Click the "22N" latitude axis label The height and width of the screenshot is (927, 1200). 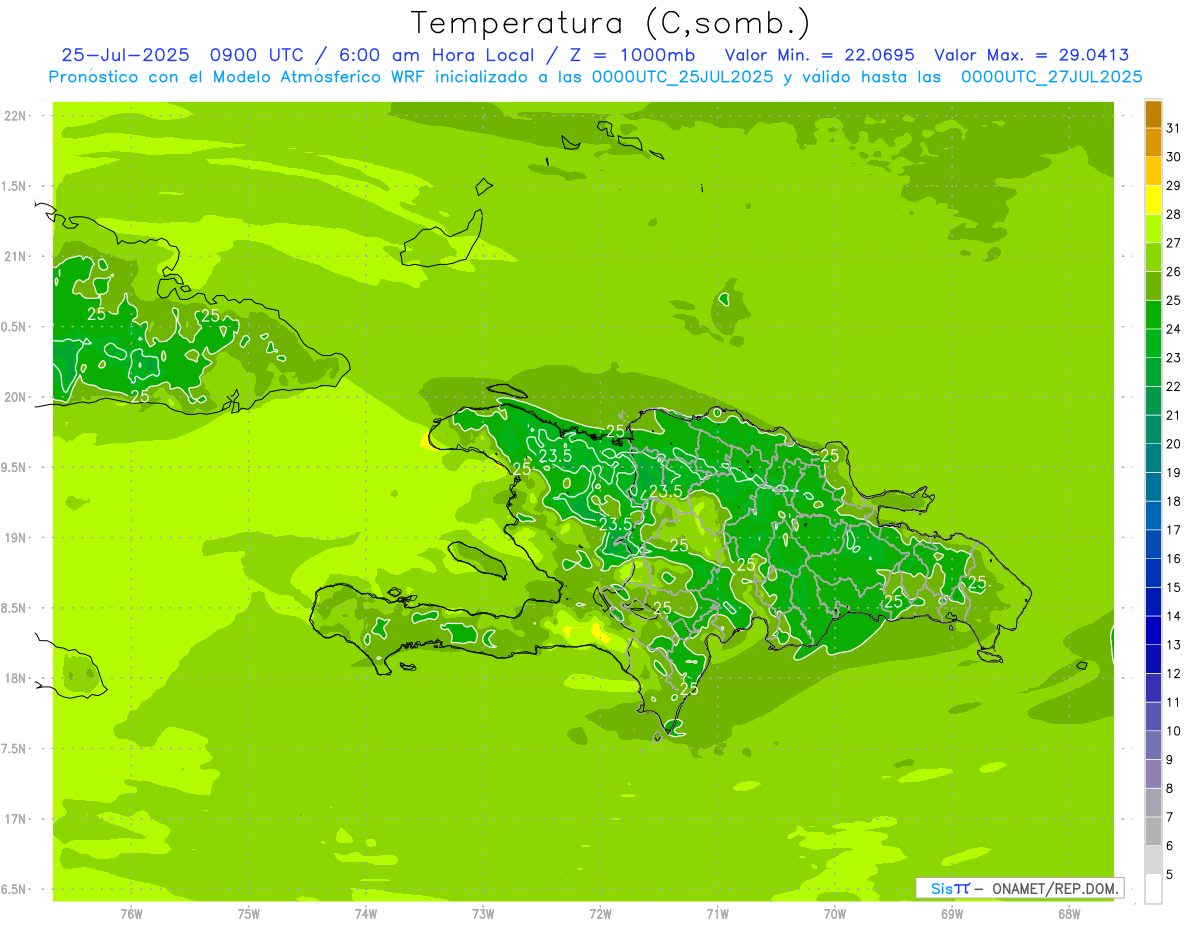14,116
